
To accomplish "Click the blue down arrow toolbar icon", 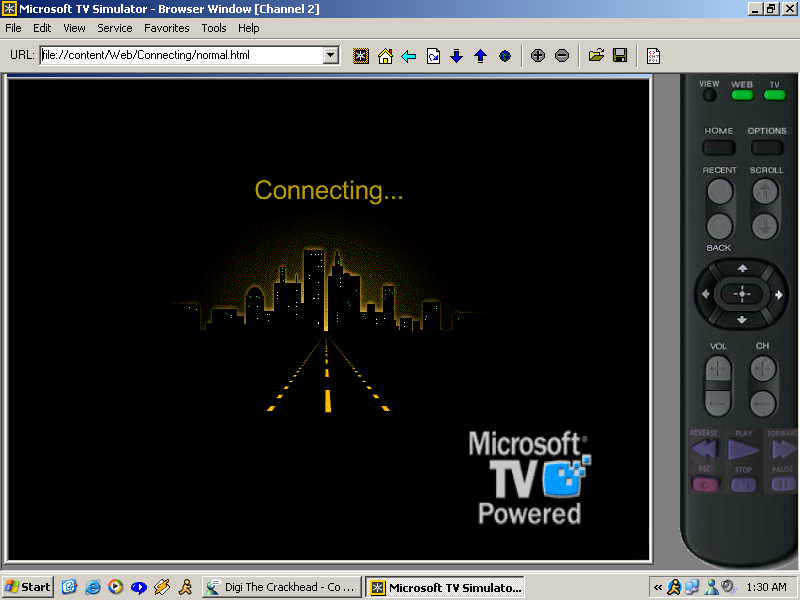I will [457, 56].
